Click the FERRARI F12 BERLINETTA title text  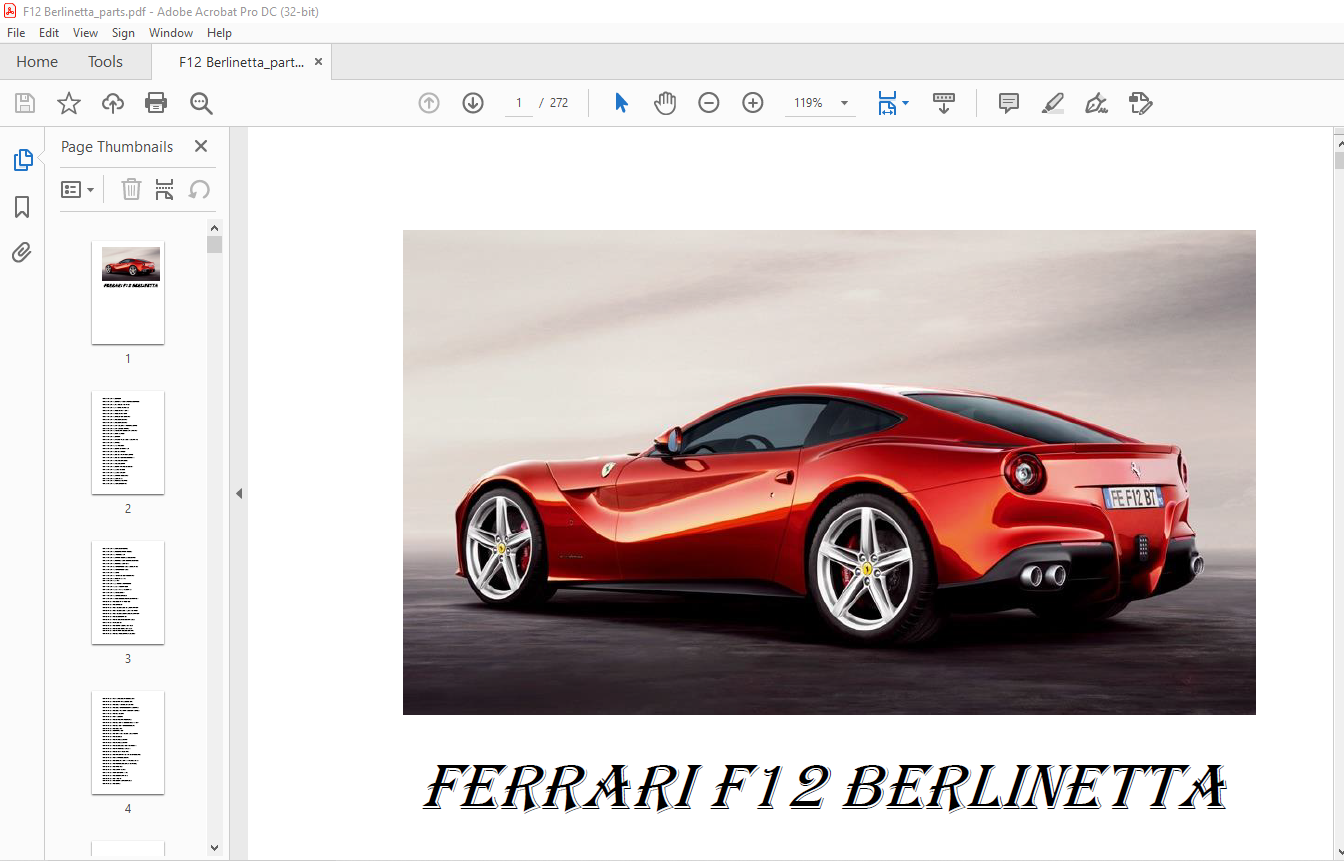tap(826, 789)
